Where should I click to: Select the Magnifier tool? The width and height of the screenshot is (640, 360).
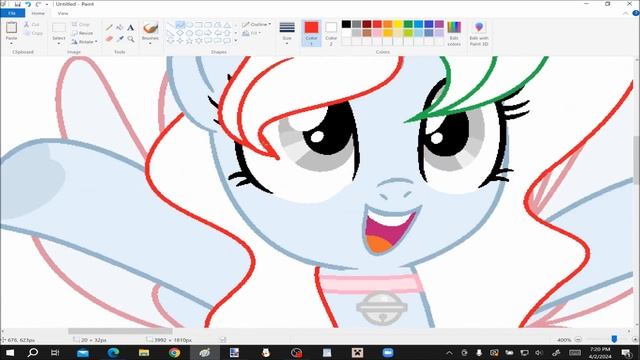(131, 39)
